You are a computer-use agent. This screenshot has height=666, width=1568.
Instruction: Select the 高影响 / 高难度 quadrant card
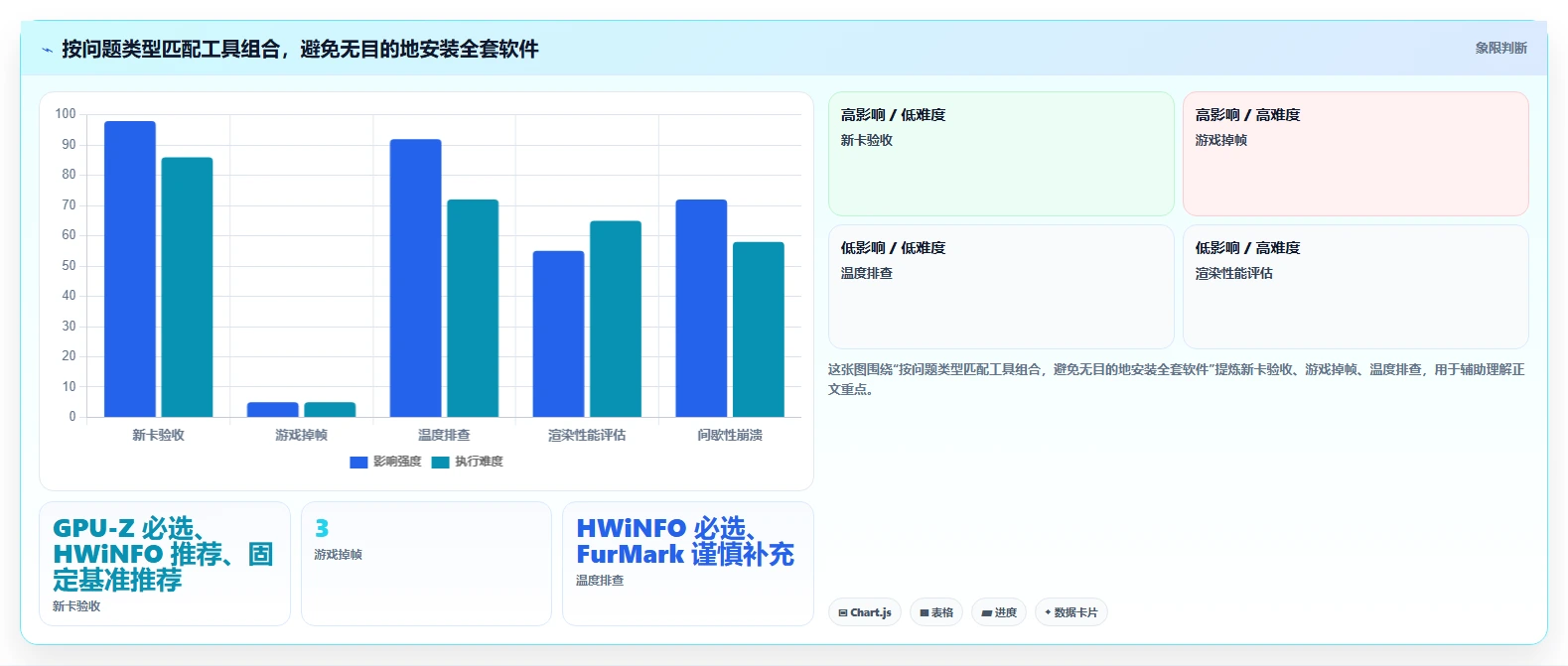[1355, 154]
